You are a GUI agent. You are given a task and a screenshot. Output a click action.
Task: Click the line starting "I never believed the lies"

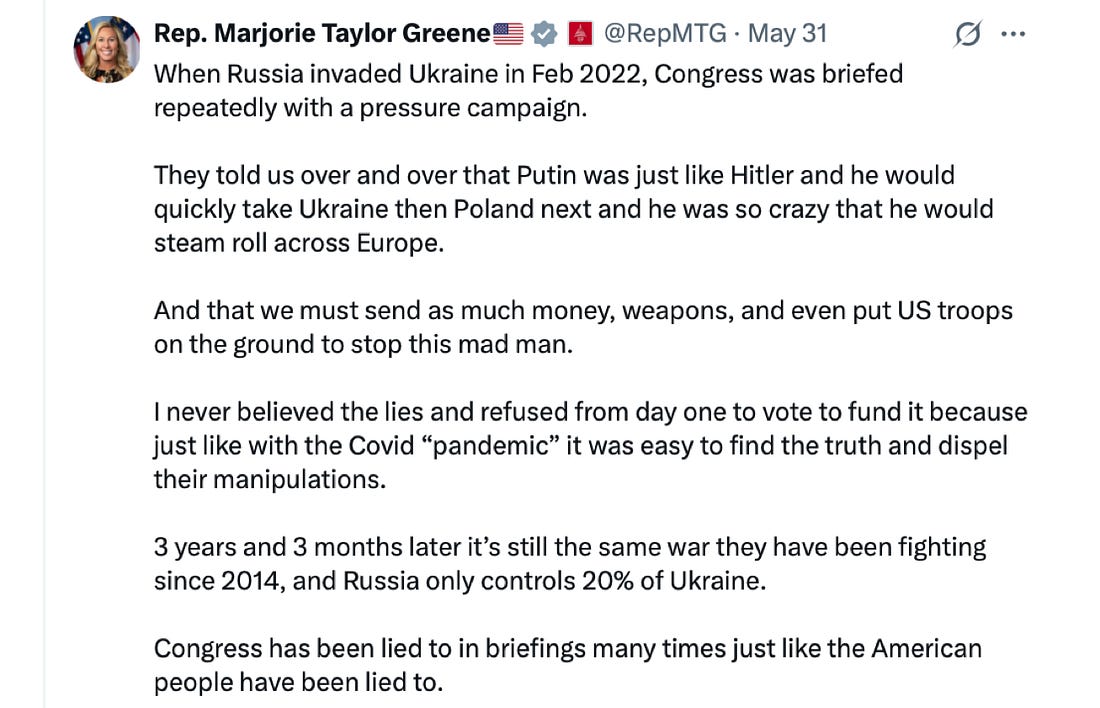click(590, 412)
